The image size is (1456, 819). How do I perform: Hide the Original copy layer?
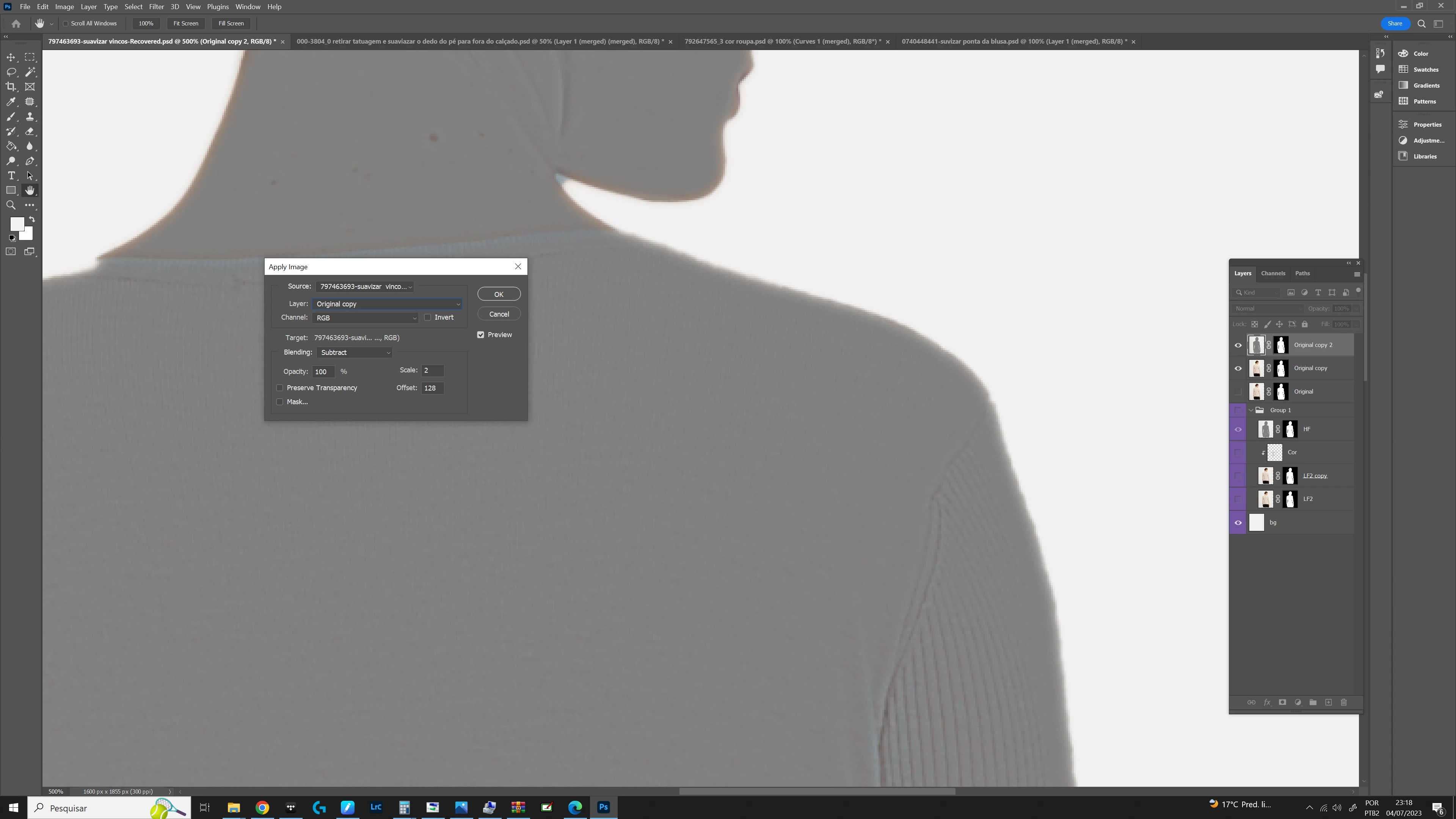pyautogui.click(x=1238, y=369)
